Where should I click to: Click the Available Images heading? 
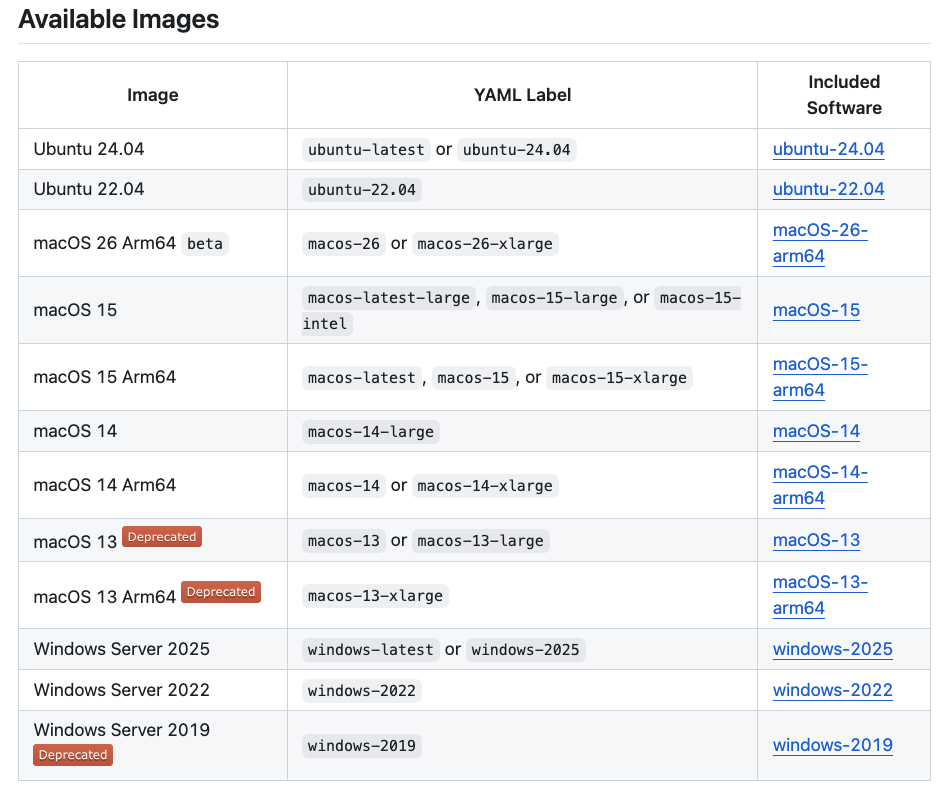click(119, 19)
